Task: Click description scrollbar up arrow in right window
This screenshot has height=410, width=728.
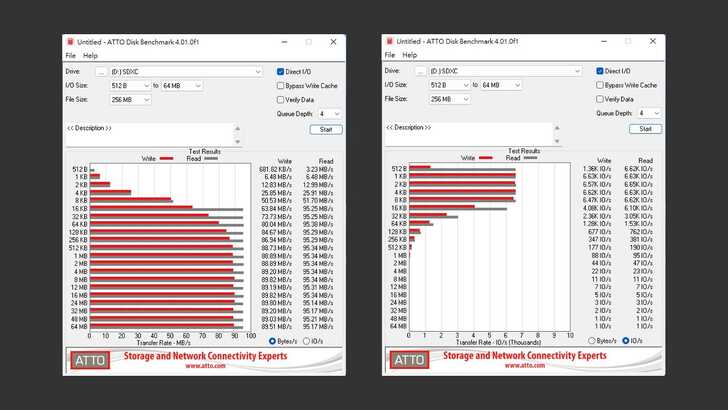Action: pyautogui.click(x=557, y=128)
